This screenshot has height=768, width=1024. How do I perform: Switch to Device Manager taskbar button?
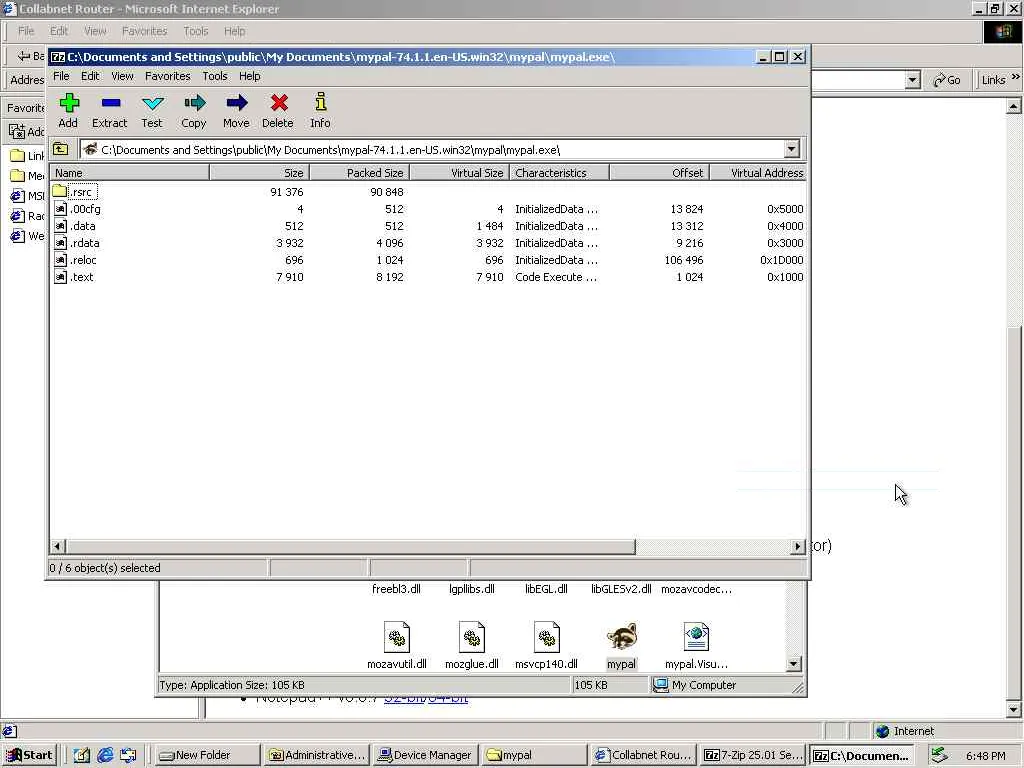coord(425,755)
